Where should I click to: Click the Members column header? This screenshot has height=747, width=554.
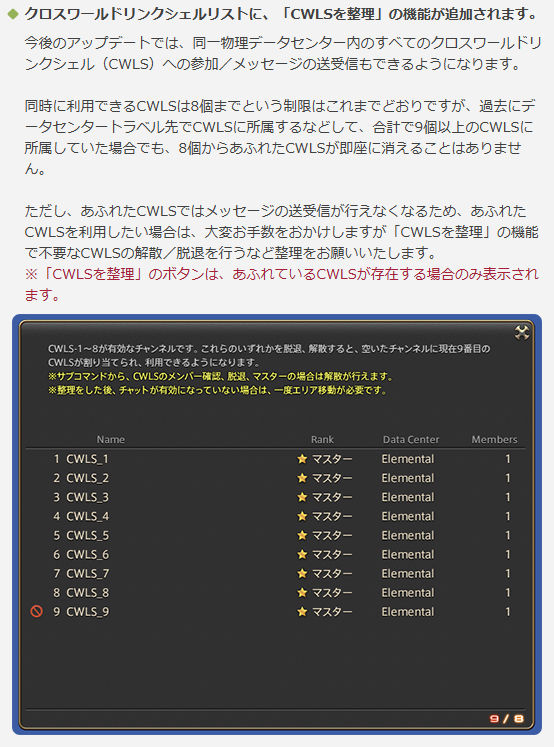pyautogui.click(x=494, y=439)
